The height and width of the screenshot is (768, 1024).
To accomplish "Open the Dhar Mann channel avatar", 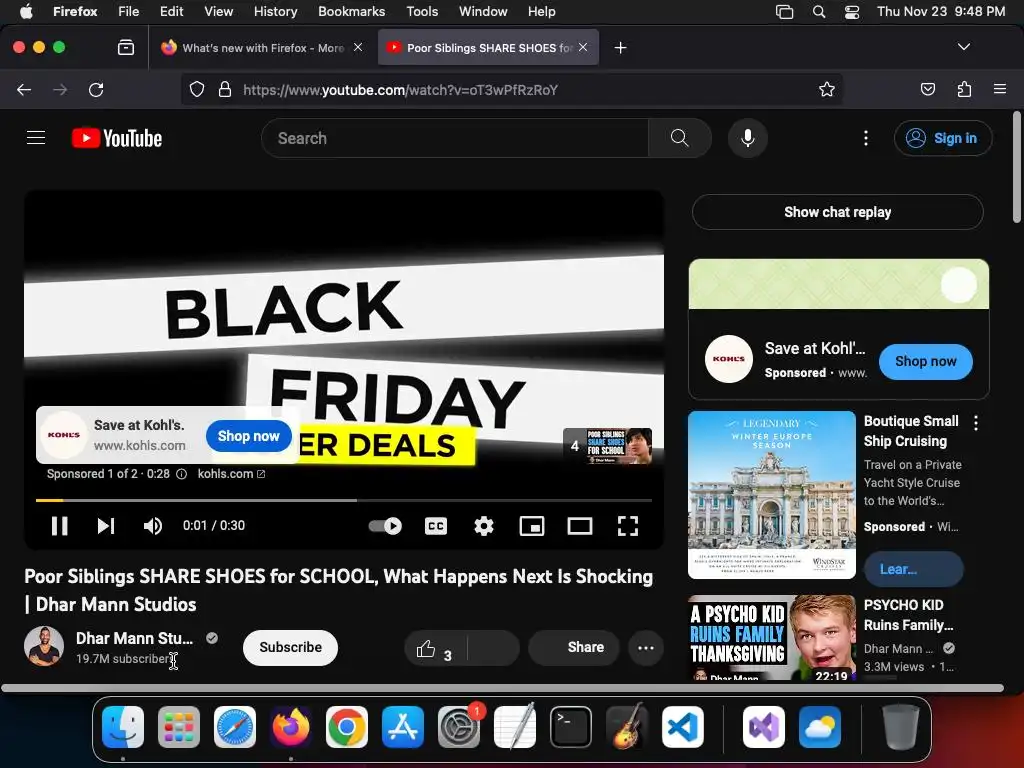I will point(44,647).
